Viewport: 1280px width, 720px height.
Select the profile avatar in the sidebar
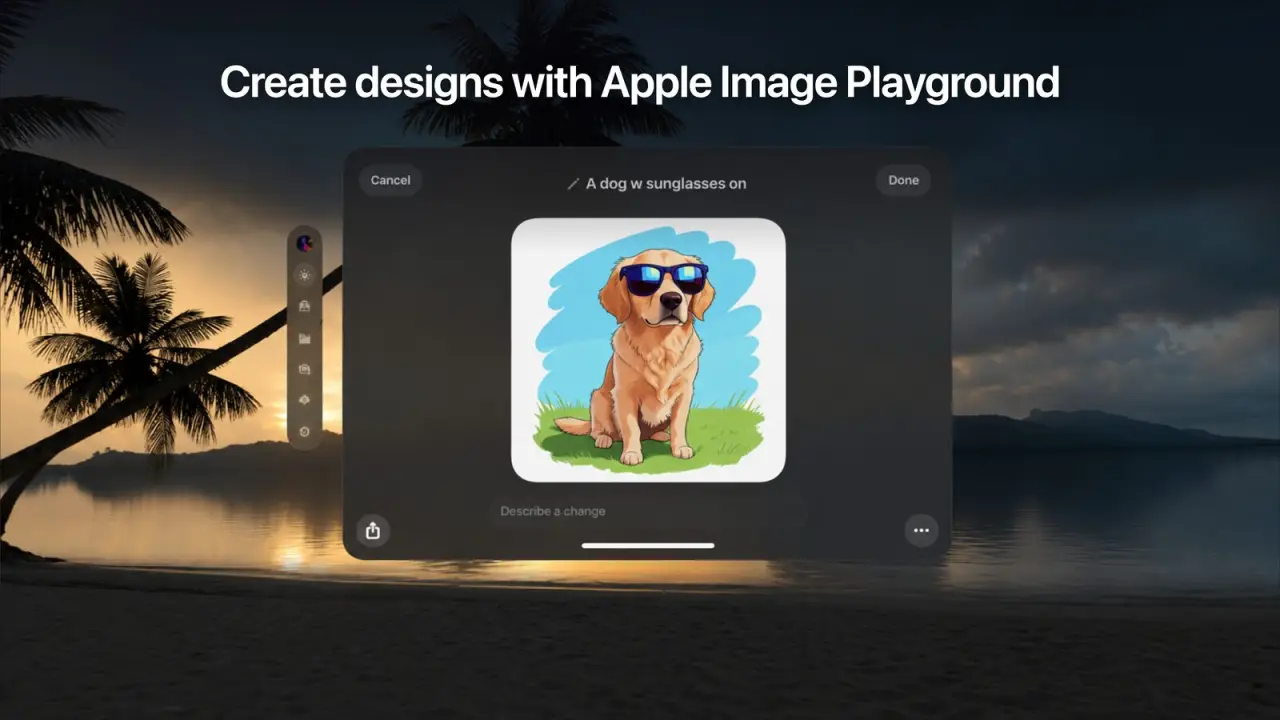point(305,243)
